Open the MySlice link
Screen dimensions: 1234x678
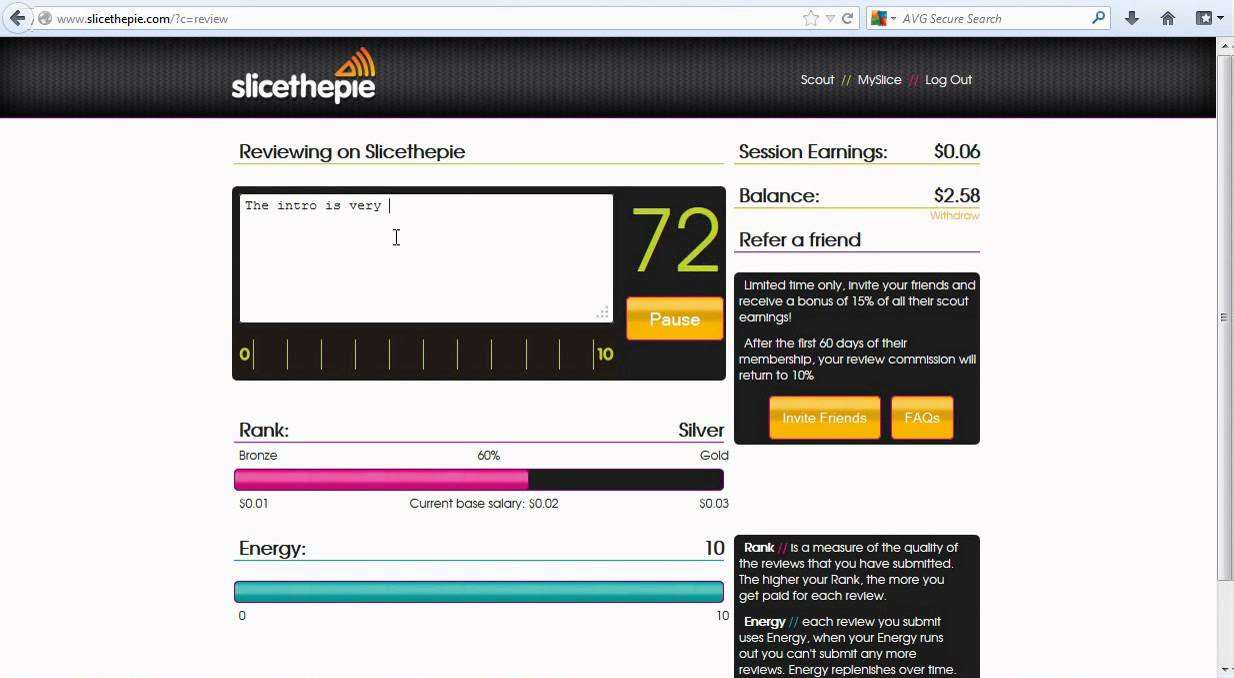(x=879, y=80)
